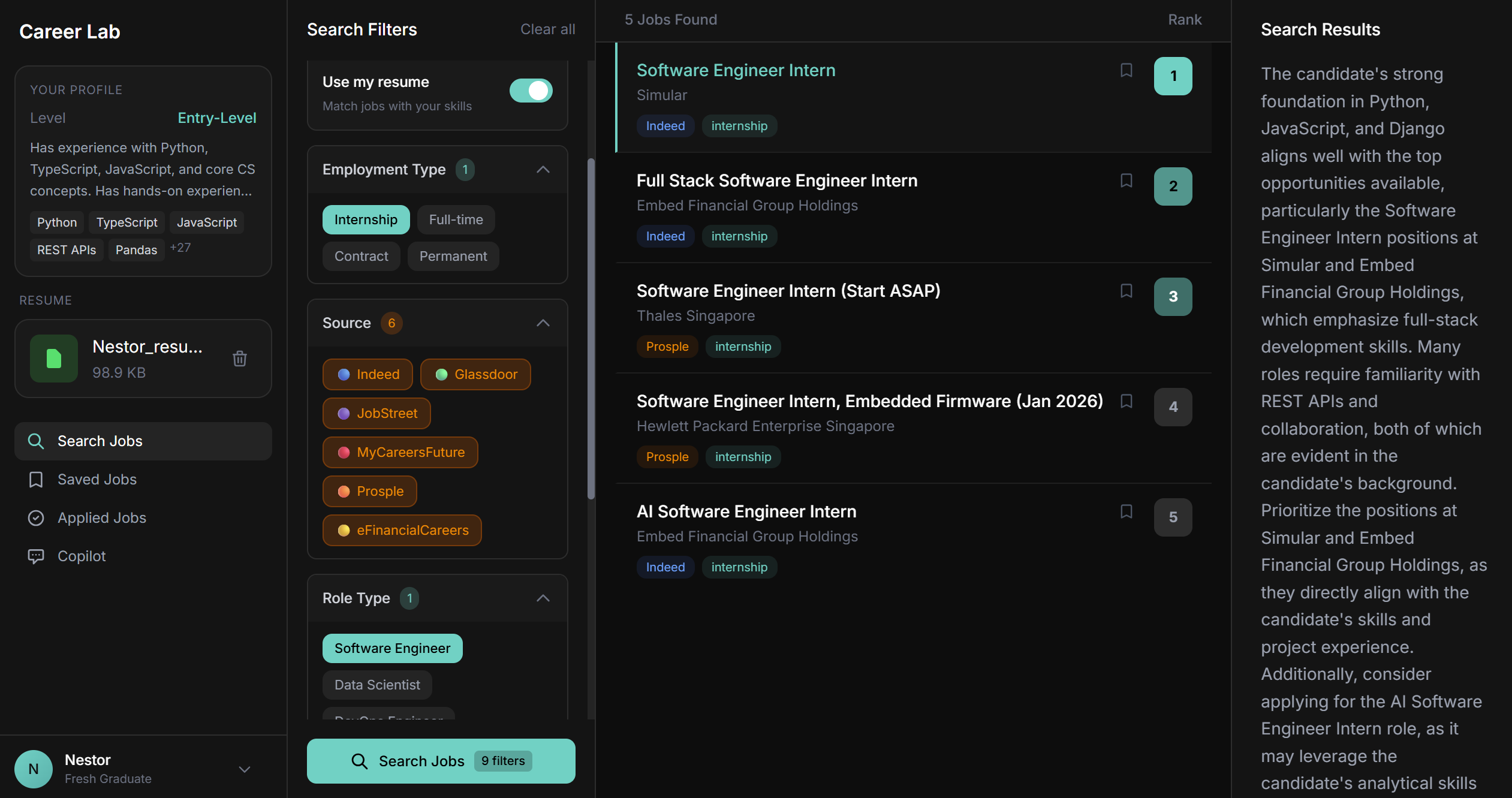Collapse the Source filter section
1512x798 pixels.
(x=543, y=323)
